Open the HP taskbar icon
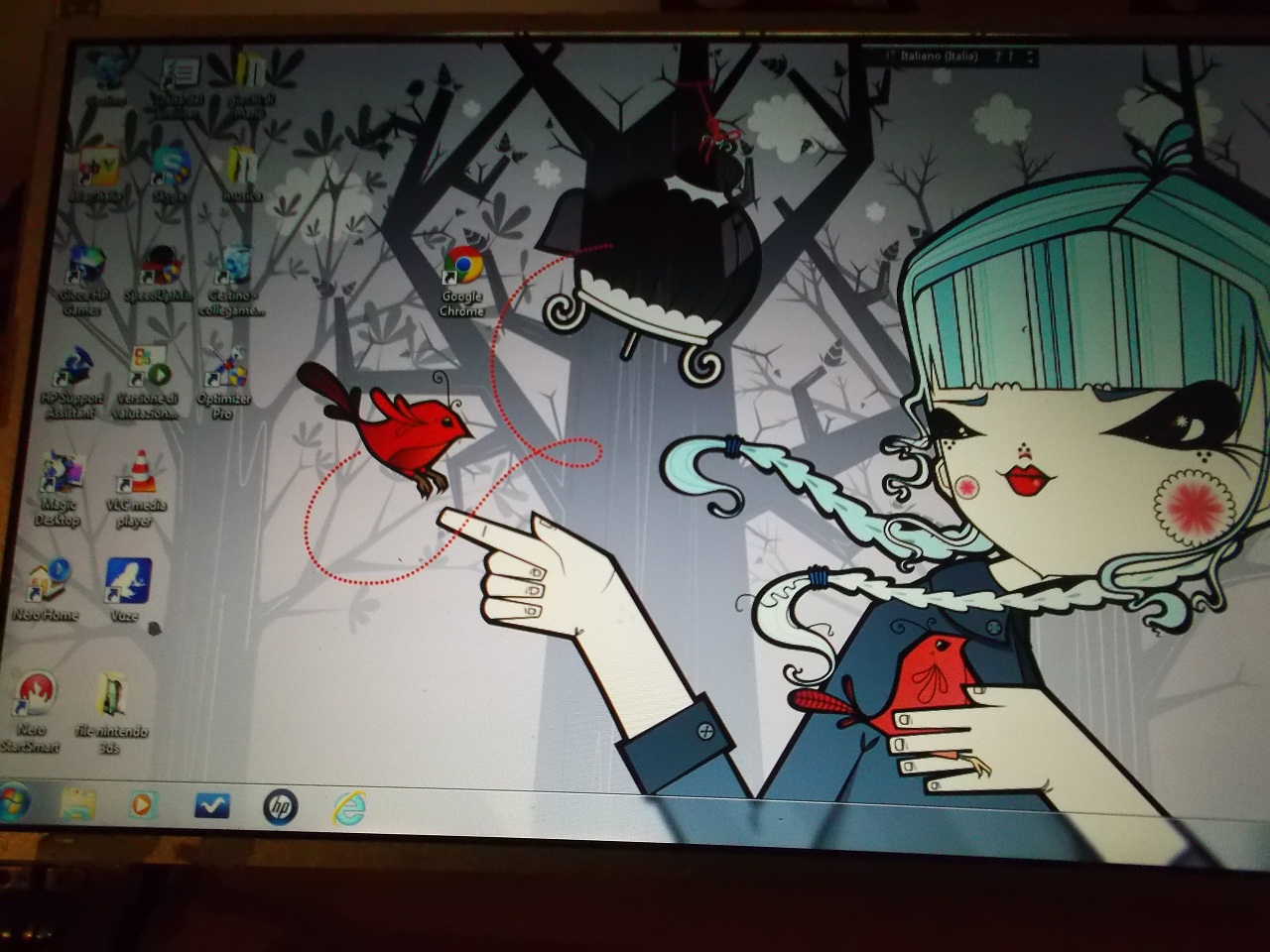1270x952 pixels. click(281, 808)
